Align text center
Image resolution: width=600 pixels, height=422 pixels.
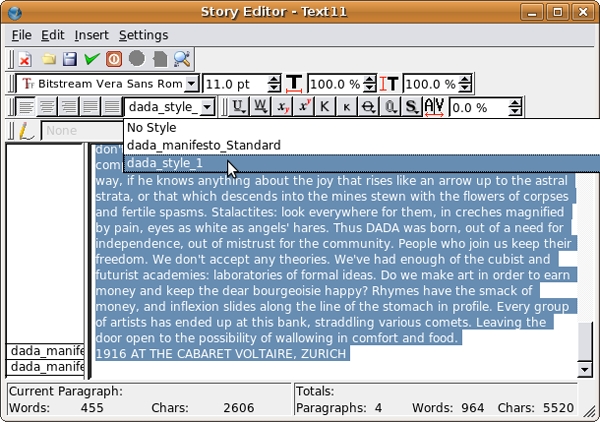[47, 106]
